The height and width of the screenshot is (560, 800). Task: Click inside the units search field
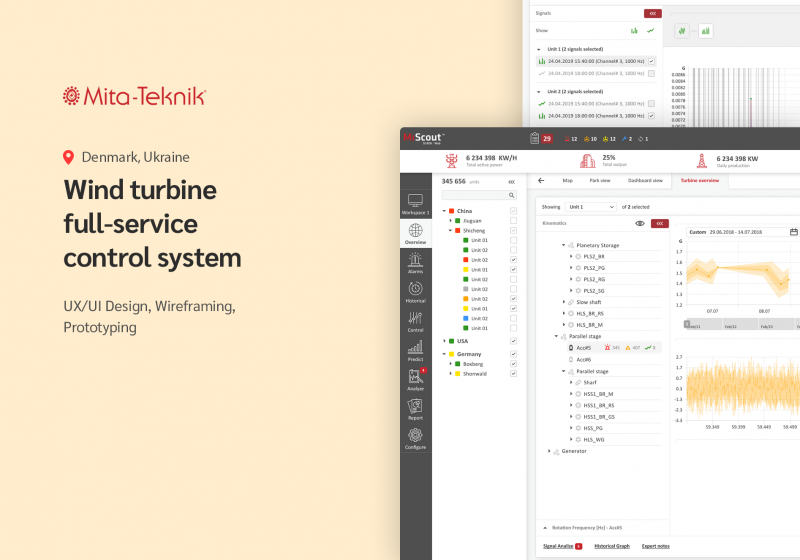[x=479, y=195]
